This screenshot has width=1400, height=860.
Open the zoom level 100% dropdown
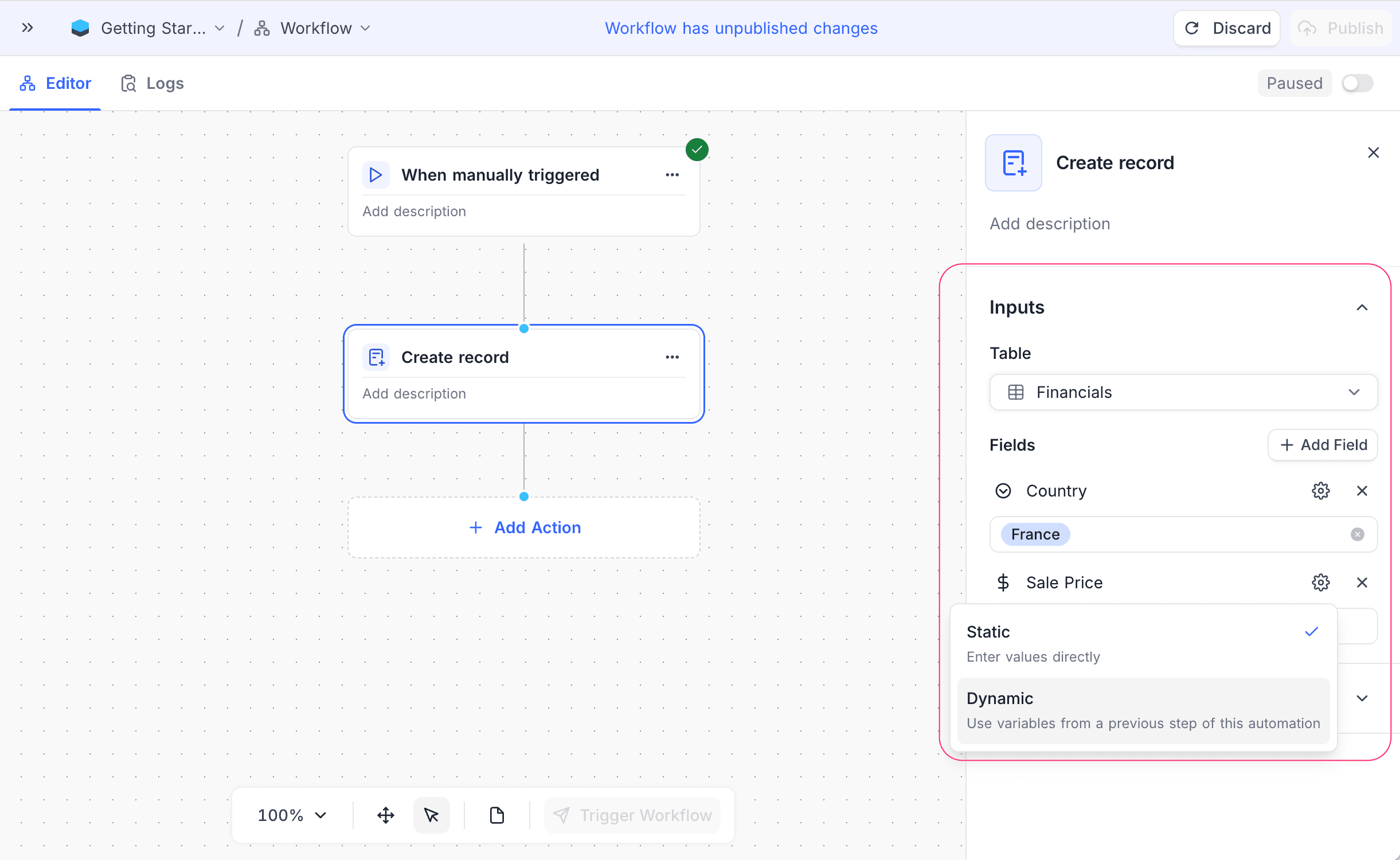[x=291, y=815]
